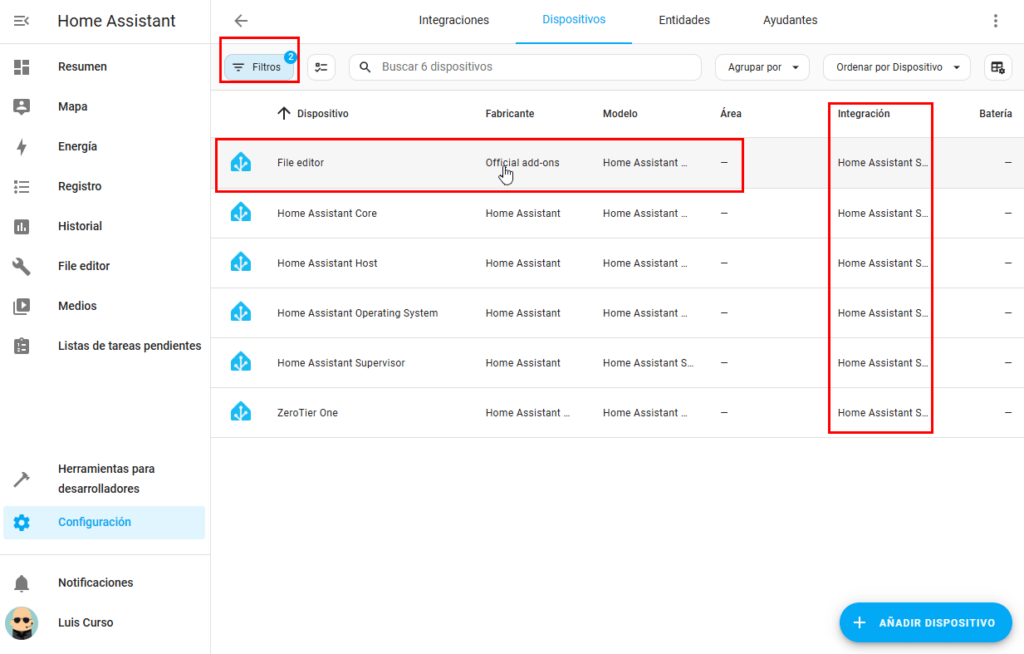Open Historial in the sidebar
The width and height of the screenshot is (1024, 654).
[x=80, y=226]
